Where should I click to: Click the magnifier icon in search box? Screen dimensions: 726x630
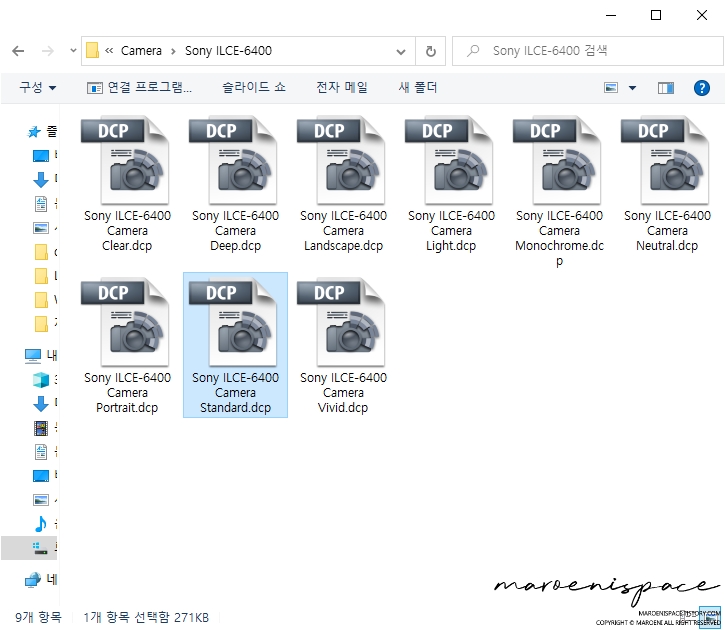tap(473, 51)
